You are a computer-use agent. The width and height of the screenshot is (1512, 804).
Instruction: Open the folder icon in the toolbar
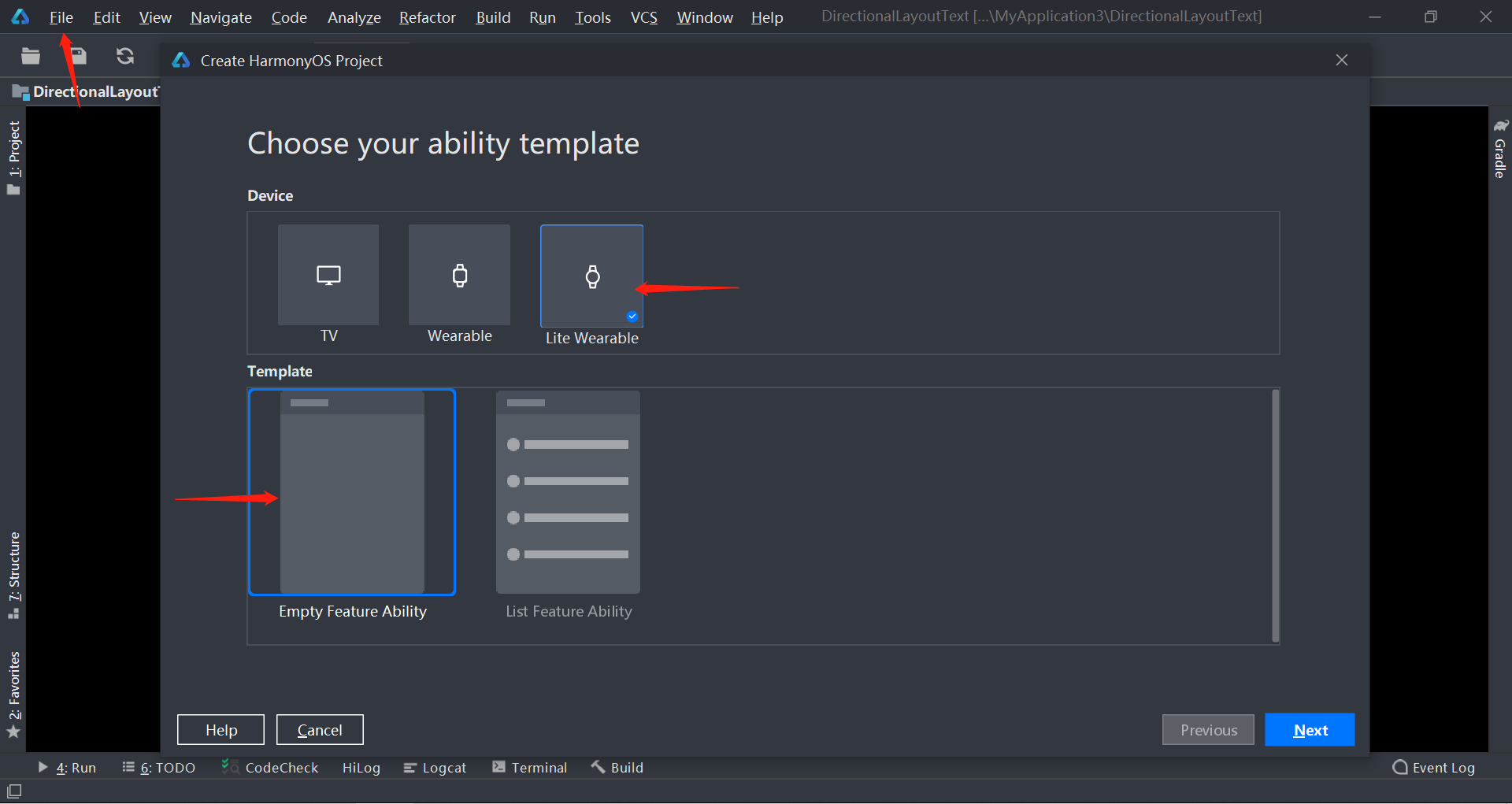[x=31, y=56]
